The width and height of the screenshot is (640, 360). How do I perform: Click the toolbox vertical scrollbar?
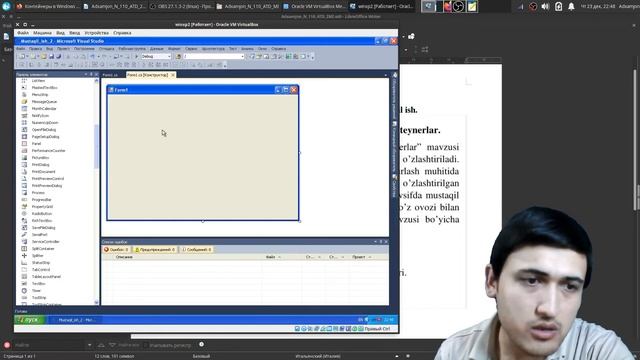point(96,192)
